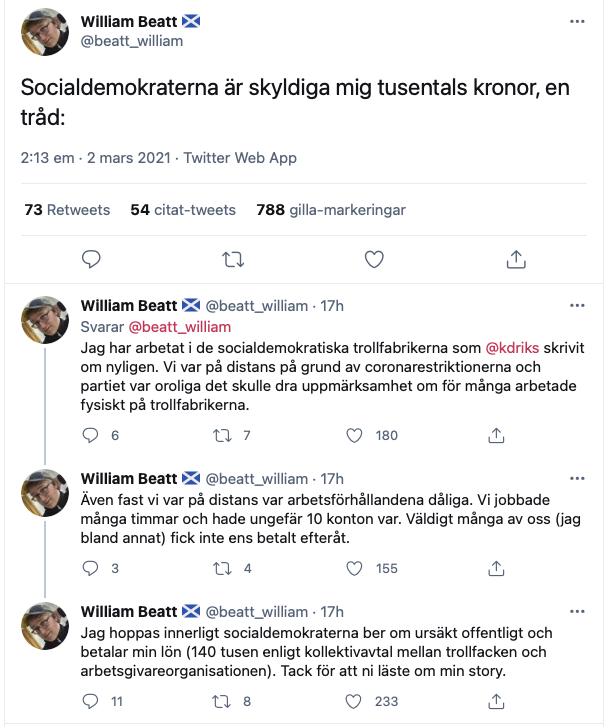The height and width of the screenshot is (727, 607).
Task: Open more options on the last reply
Action: [576, 611]
